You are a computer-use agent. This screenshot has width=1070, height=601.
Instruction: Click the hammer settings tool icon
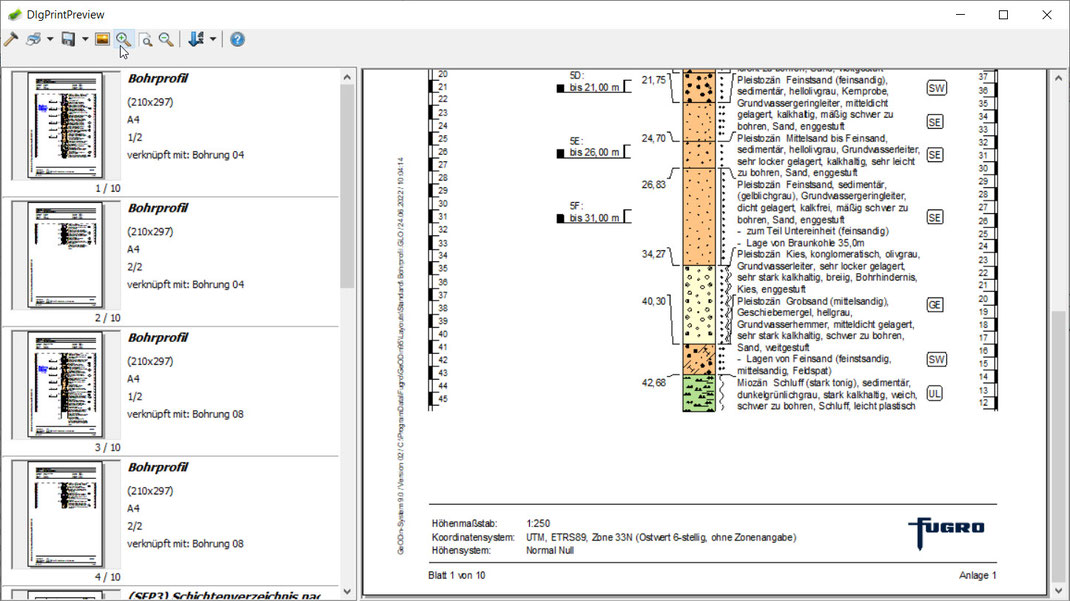(x=11, y=40)
